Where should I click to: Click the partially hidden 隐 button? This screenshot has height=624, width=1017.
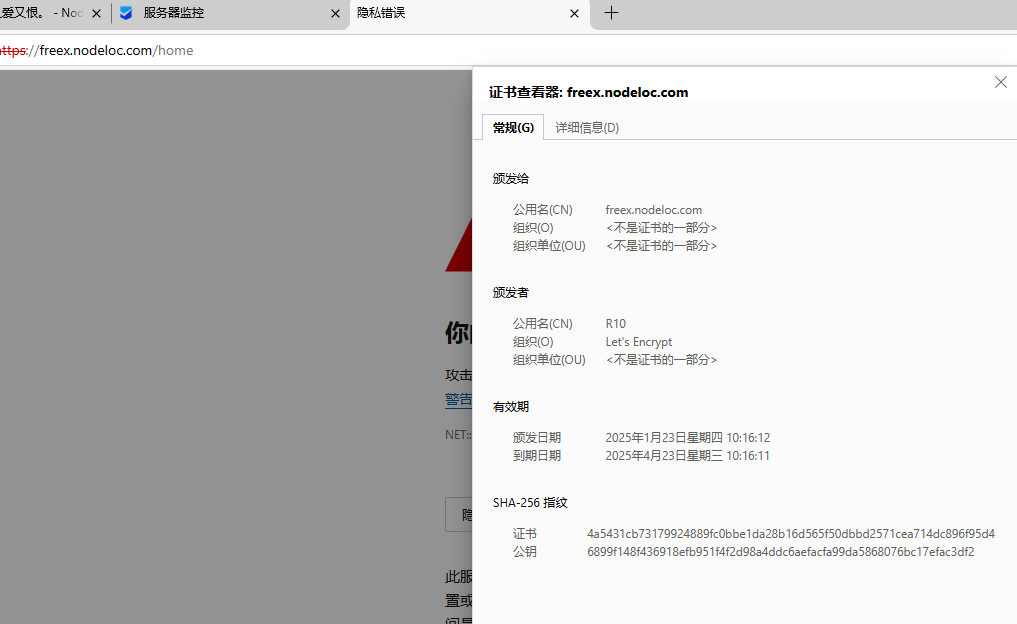(459, 515)
